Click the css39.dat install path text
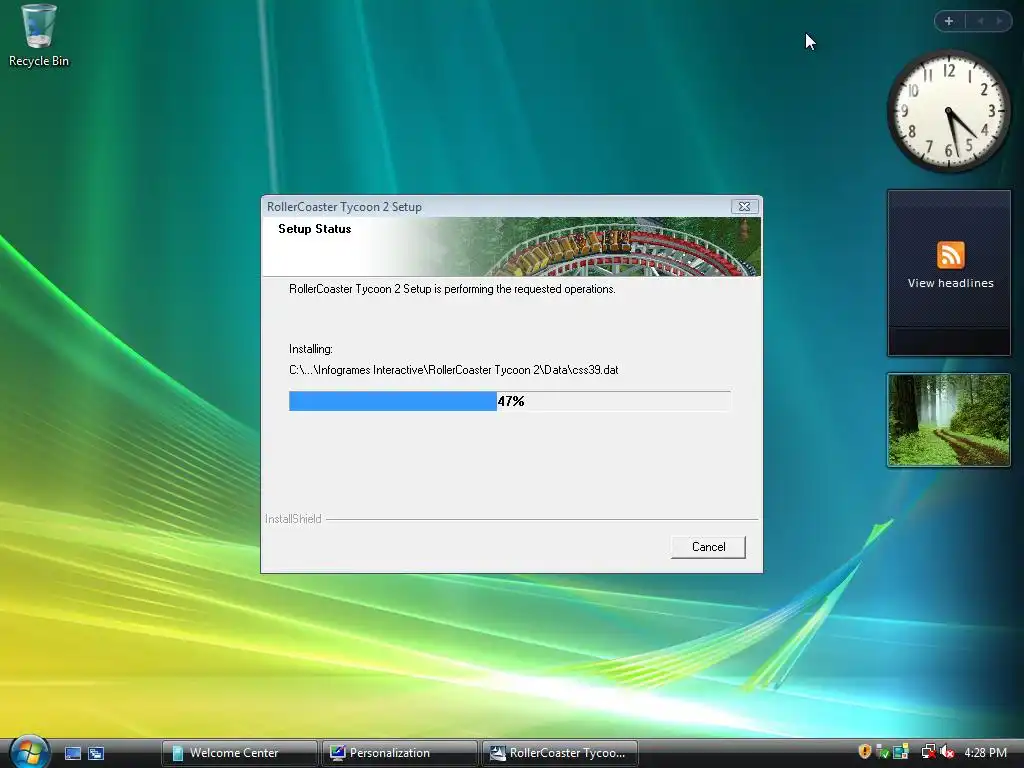 453,370
